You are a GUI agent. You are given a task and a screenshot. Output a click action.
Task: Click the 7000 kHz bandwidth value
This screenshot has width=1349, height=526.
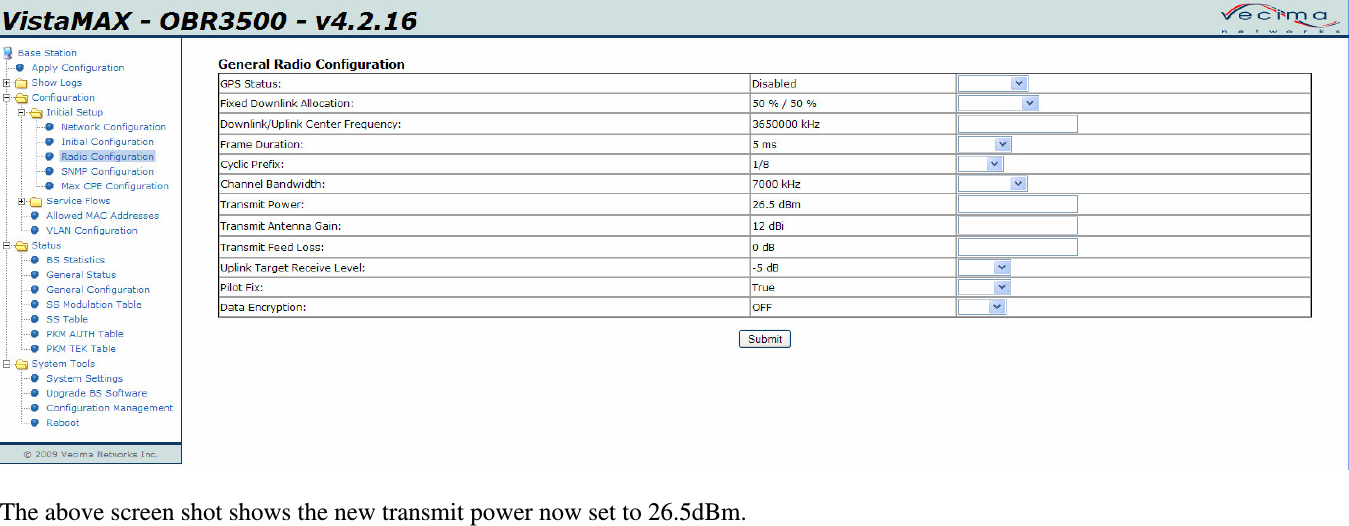(776, 184)
